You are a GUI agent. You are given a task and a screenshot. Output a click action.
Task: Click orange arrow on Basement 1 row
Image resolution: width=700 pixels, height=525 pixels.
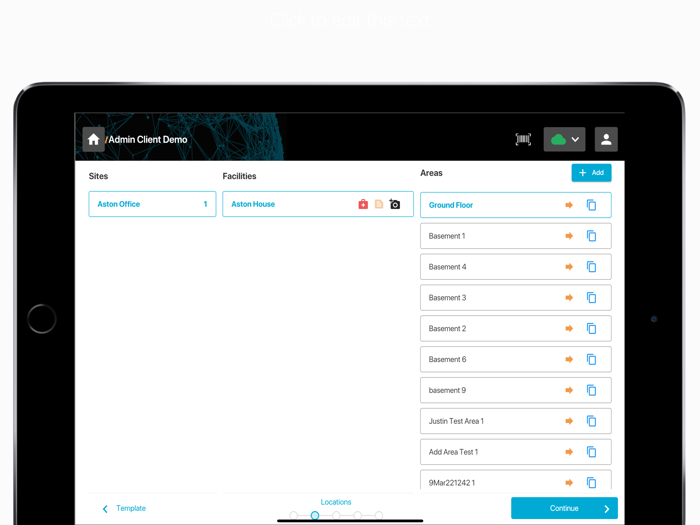569,236
